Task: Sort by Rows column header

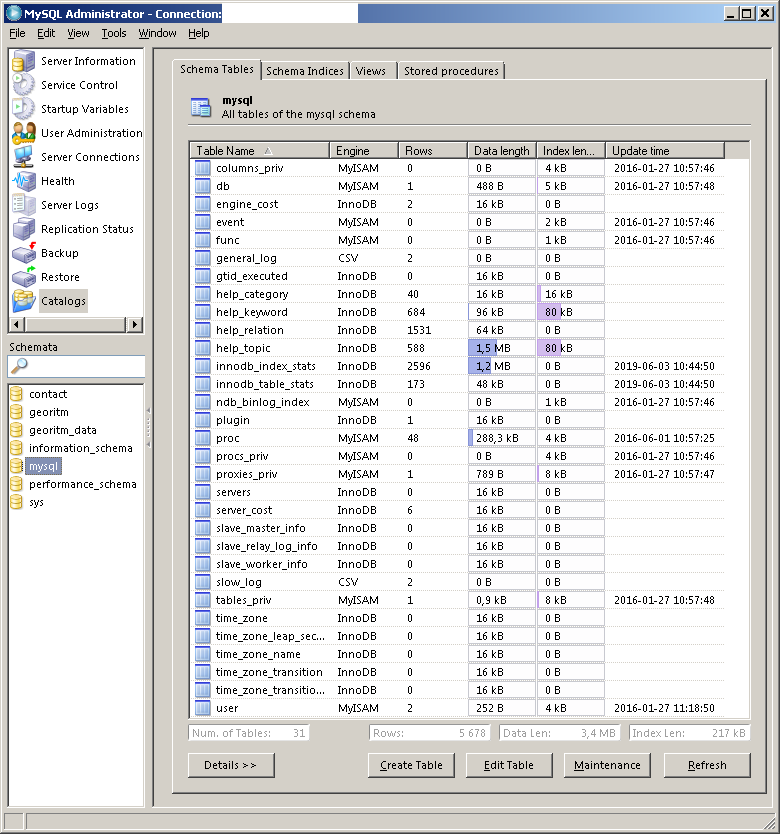Action: tap(433, 151)
